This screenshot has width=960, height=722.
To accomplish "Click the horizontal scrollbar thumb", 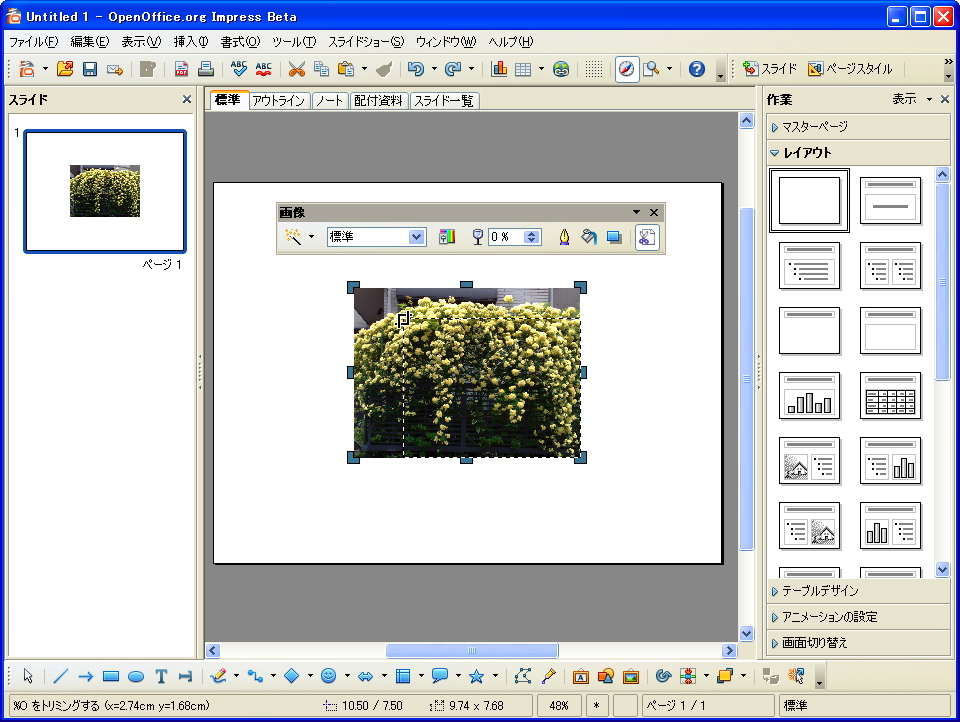I will click(x=471, y=650).
